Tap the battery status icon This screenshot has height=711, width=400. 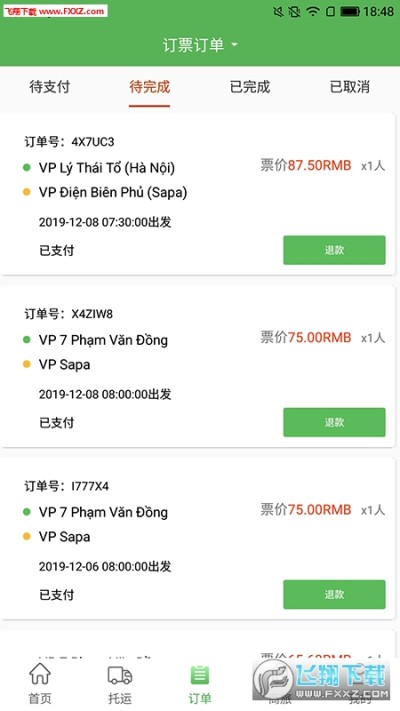[350, 11]
